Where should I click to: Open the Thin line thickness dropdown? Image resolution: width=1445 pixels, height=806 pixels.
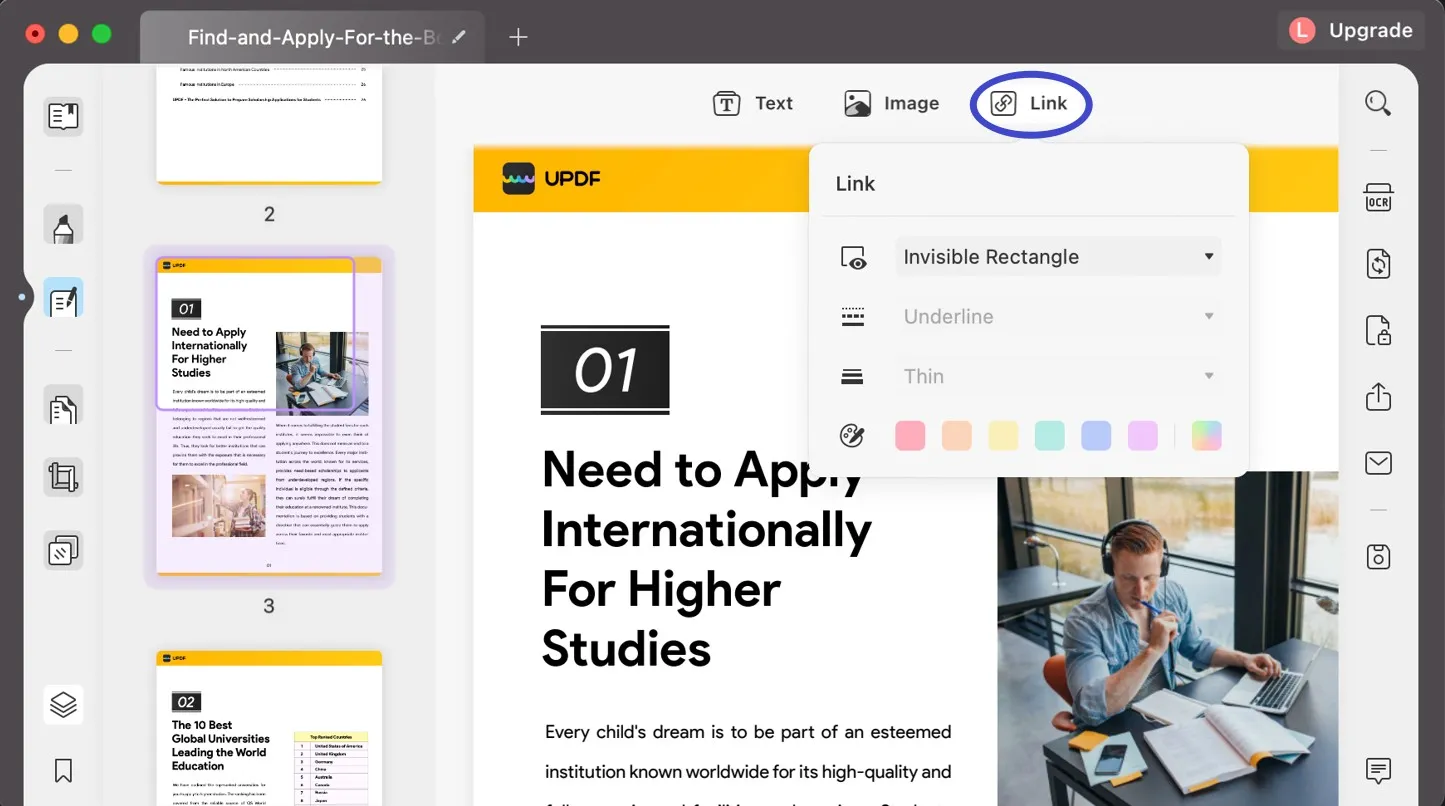tap(1057, 377)
